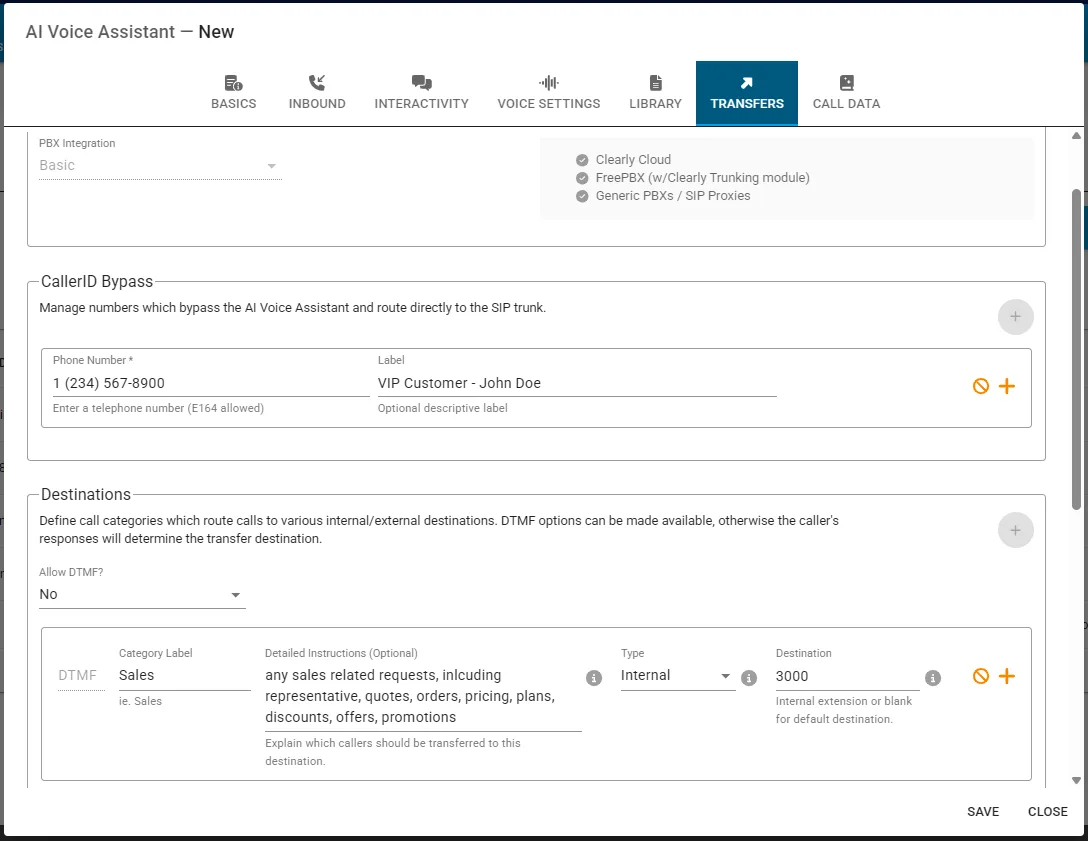The image size is (1088, 841).
Task: Open the Type dropdown set to Internal
Action: 678,676
